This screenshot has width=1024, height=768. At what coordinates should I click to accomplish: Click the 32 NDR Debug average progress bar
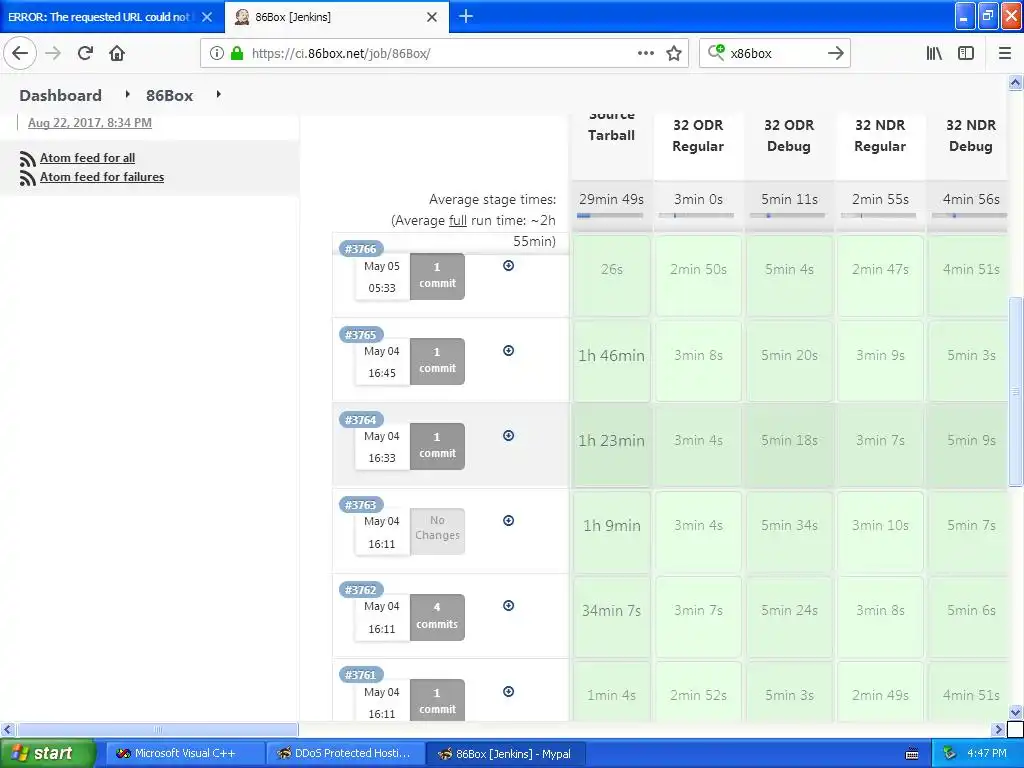coord(969,216)
